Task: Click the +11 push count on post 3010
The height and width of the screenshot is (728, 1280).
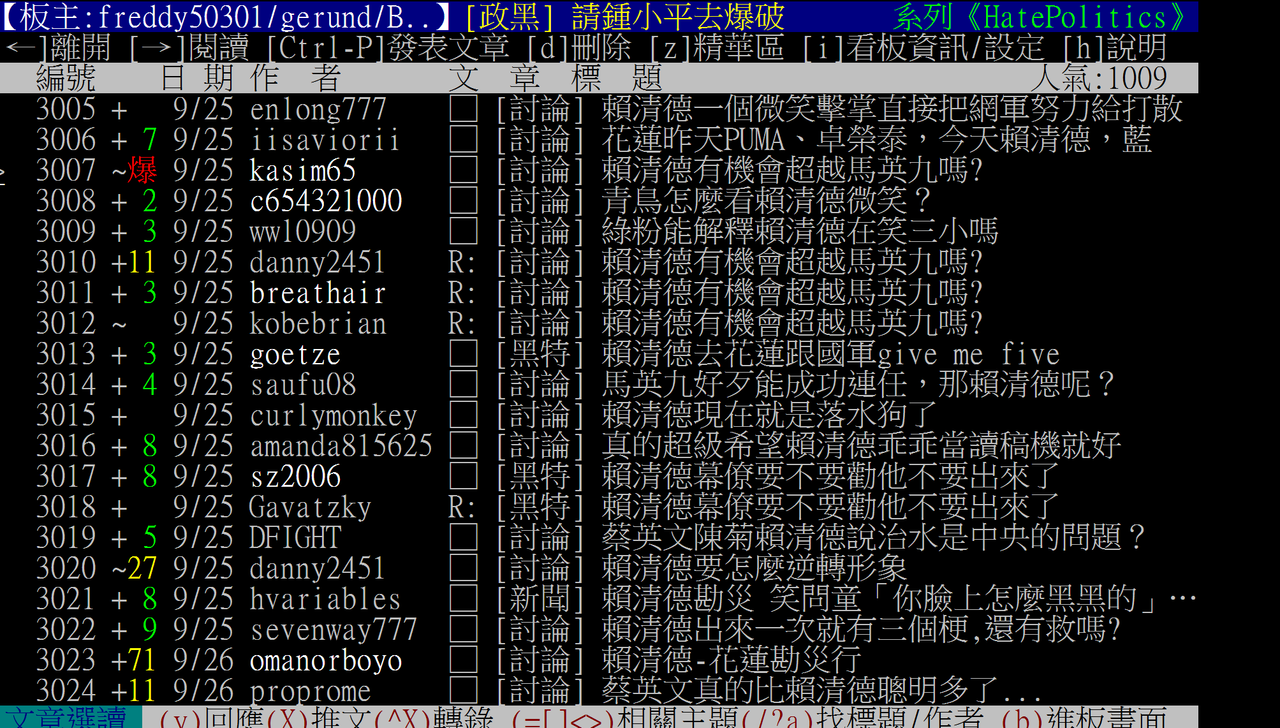Action: point(135,262)
